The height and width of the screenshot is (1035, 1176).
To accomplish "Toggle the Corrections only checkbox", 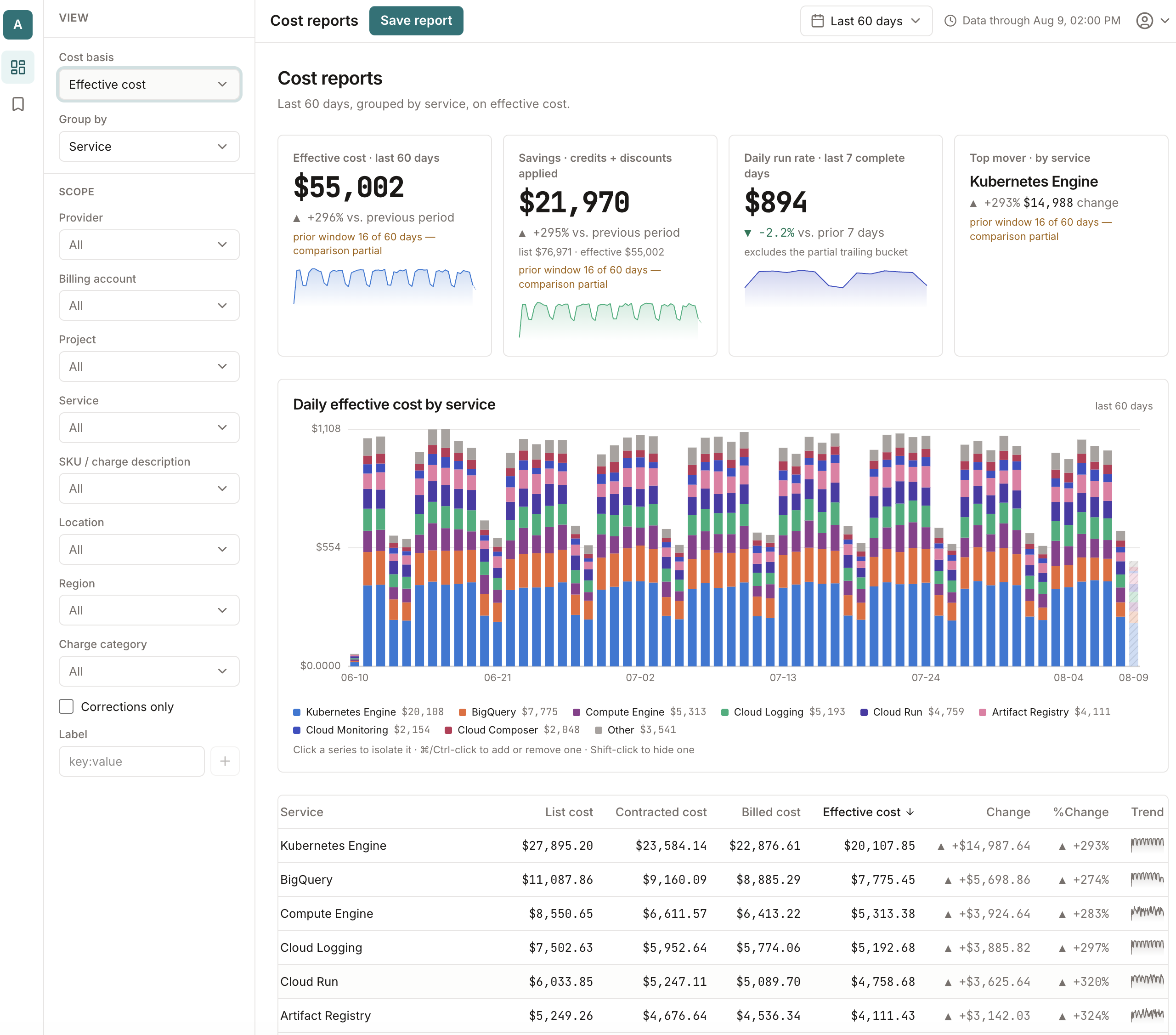I will click(x=66, y=706).
